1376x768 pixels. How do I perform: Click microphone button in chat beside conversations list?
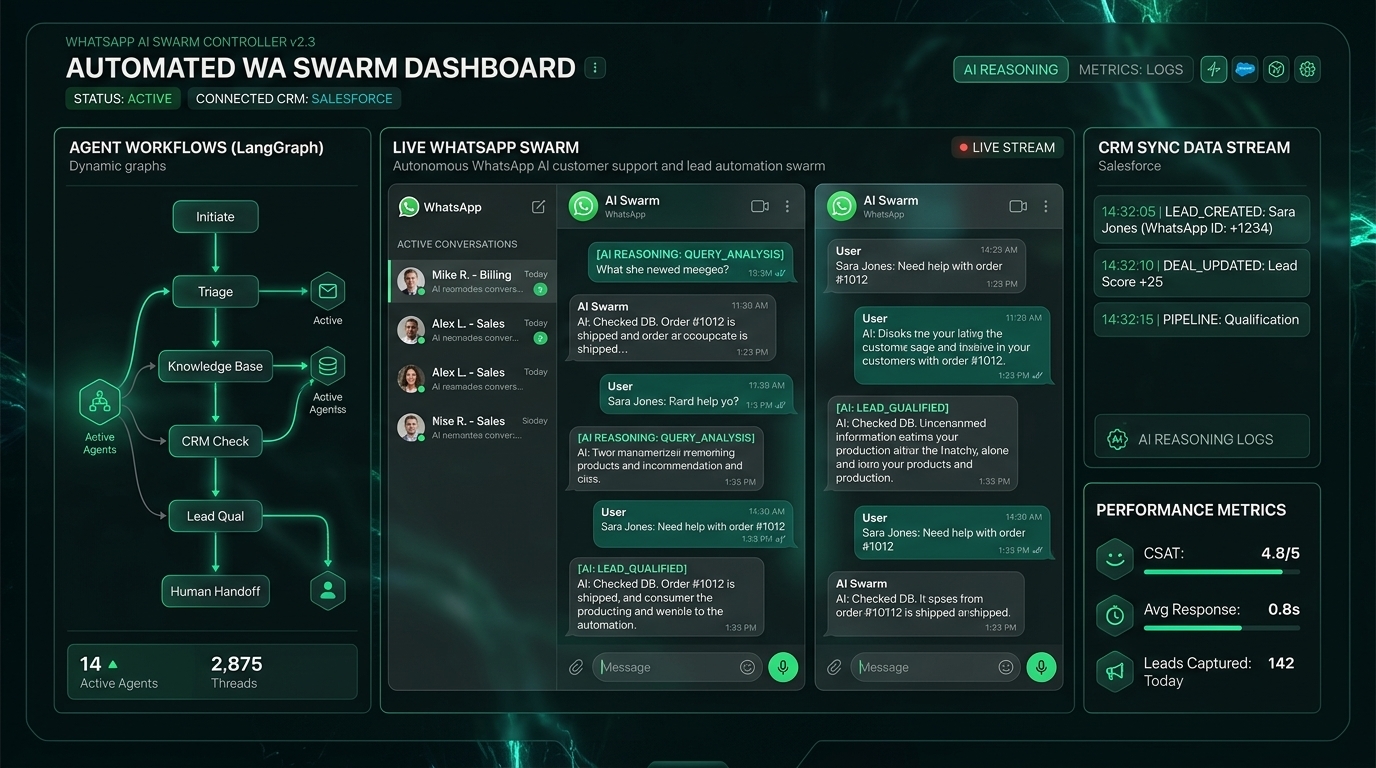pyautogui.click(x=783, y=667)
